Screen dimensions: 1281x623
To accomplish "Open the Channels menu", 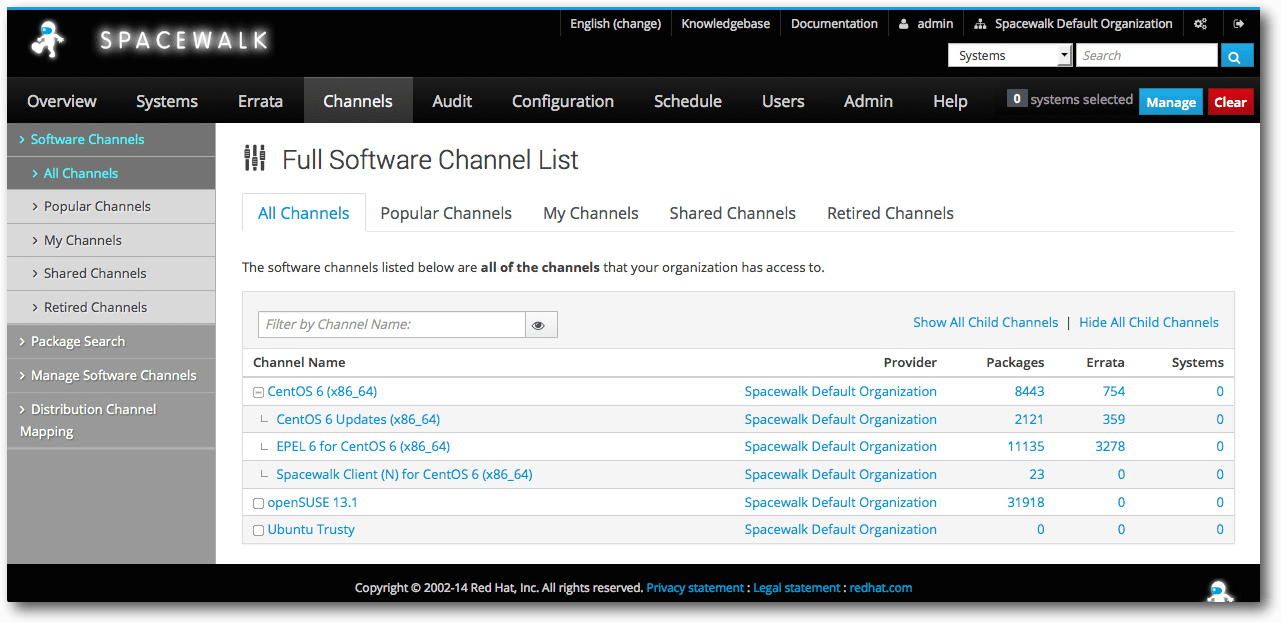I will (x=358, y=101).
